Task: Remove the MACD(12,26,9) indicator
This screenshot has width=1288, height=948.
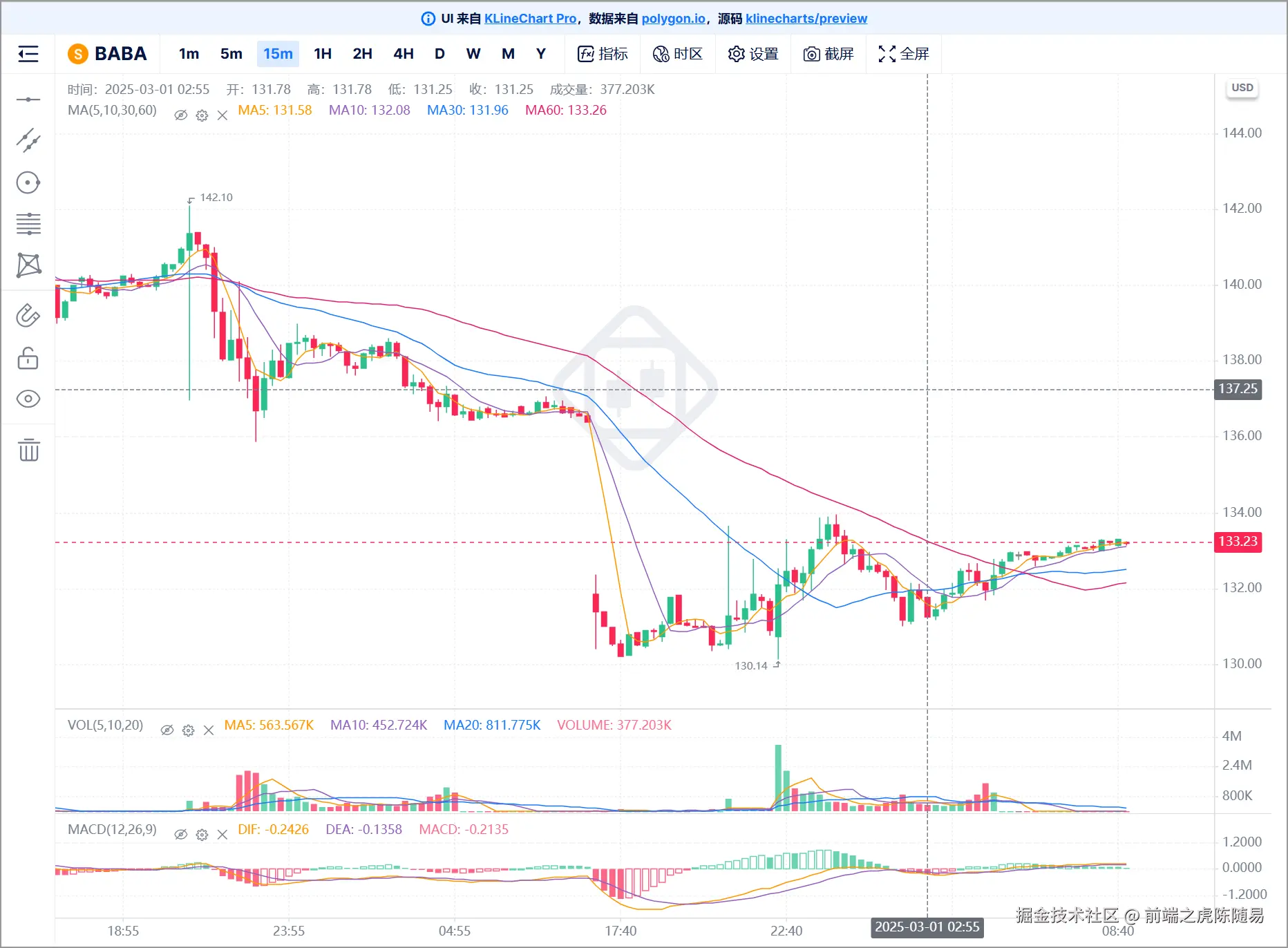Action: pos(222,835)
